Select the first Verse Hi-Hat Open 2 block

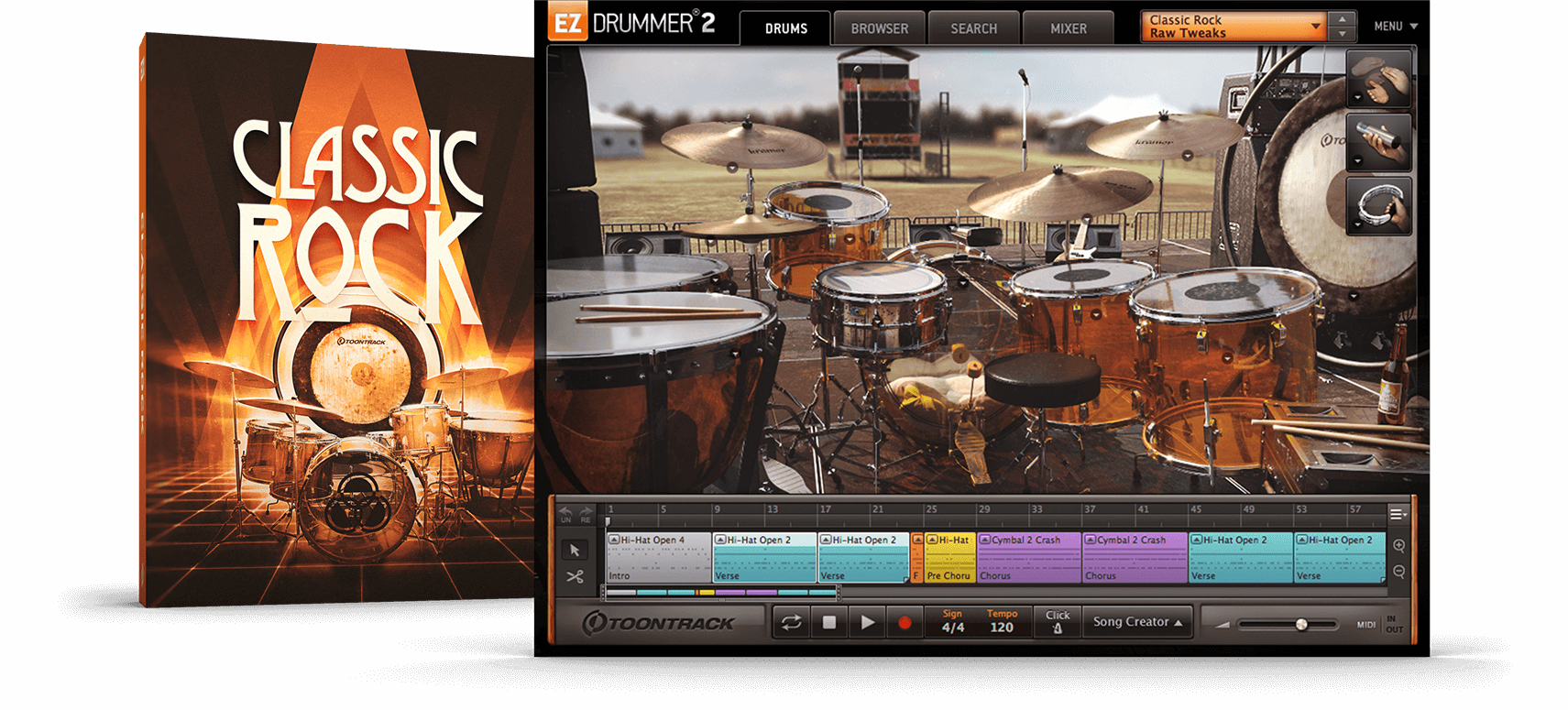coord(764,557)
